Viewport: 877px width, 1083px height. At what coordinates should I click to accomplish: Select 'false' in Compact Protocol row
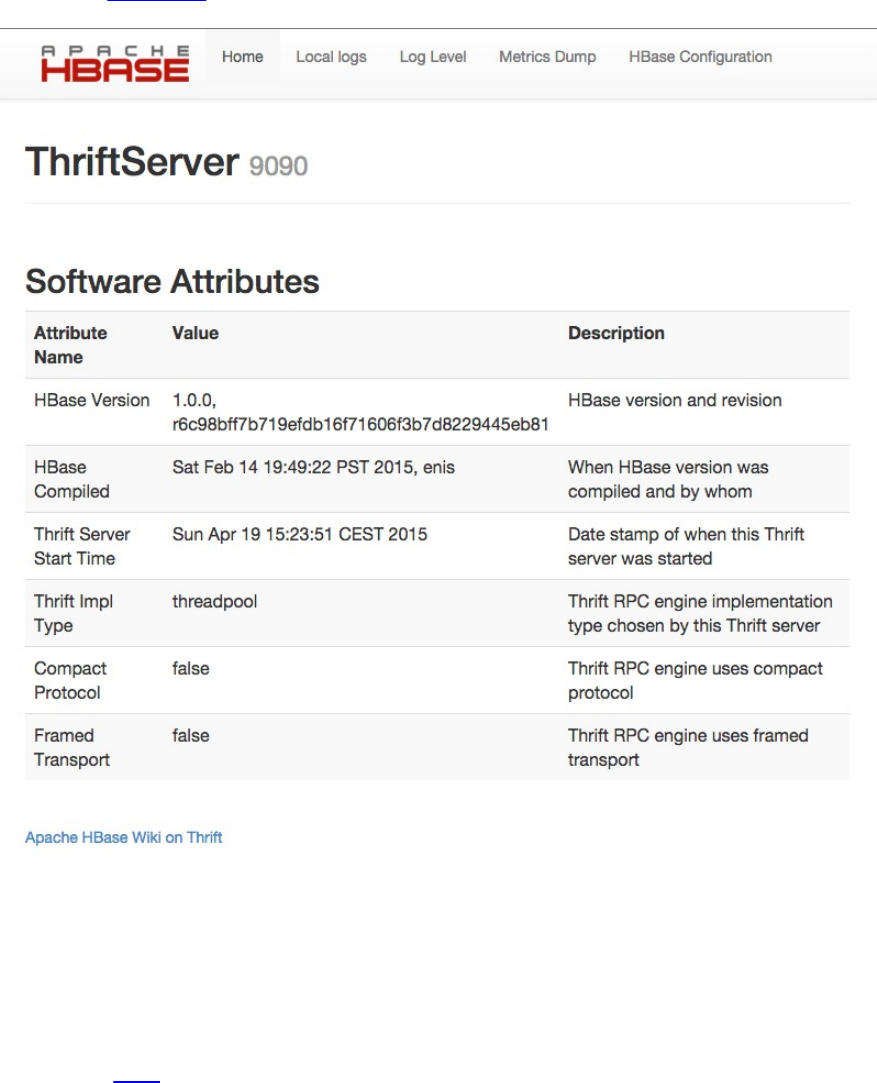[x=191, y=668]
